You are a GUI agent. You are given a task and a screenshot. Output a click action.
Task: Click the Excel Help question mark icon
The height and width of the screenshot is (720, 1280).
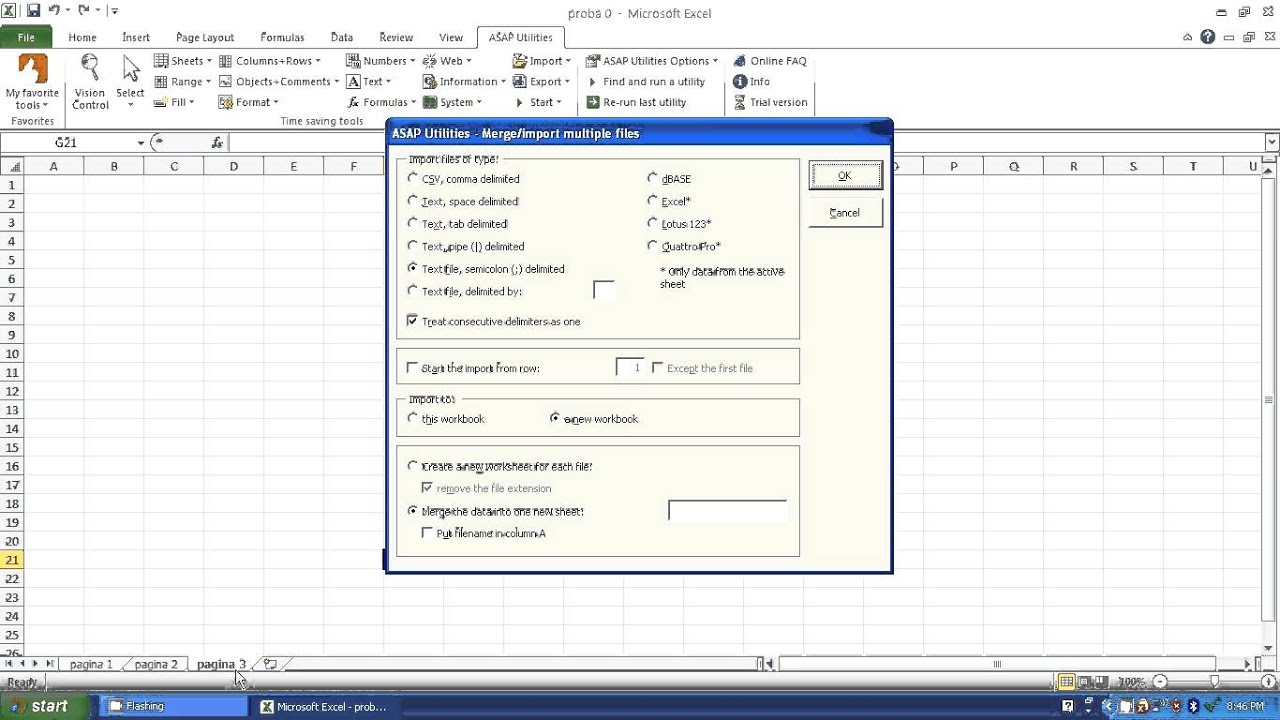[x=1208, y=37]
